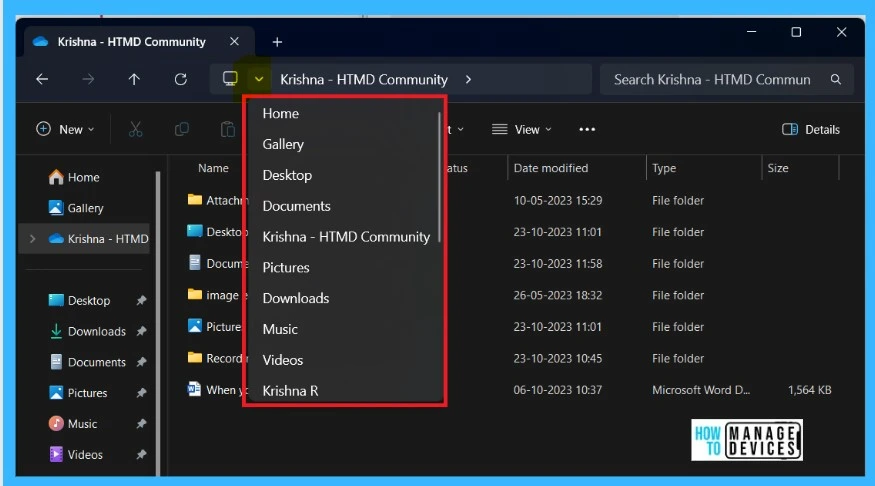
Task: Select the Recordings folder icon in file list
Action: point(195,357)
